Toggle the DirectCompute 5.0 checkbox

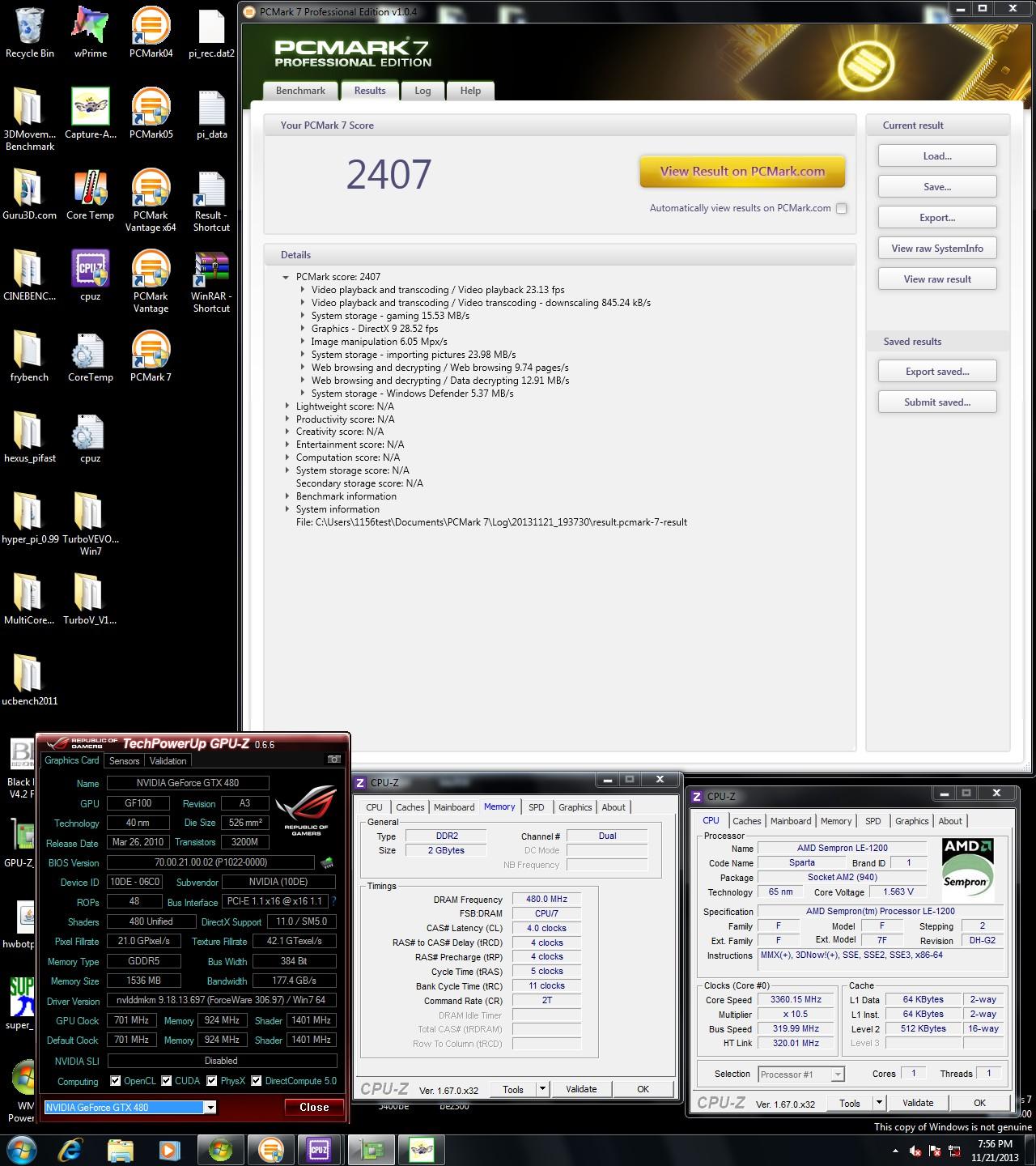click(257, 1081)
